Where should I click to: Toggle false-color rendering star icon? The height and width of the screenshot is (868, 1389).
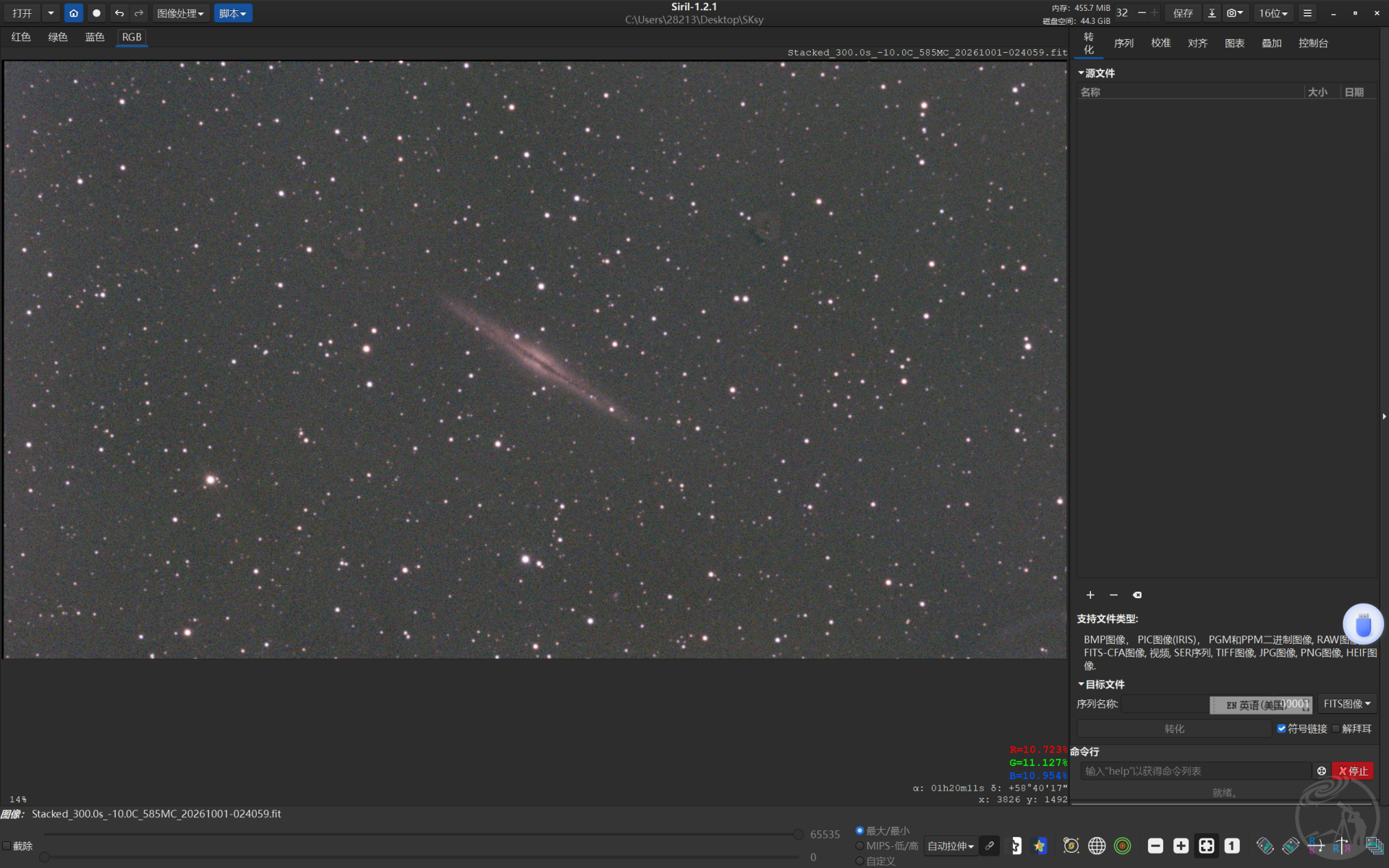[x=1040, y=846]
